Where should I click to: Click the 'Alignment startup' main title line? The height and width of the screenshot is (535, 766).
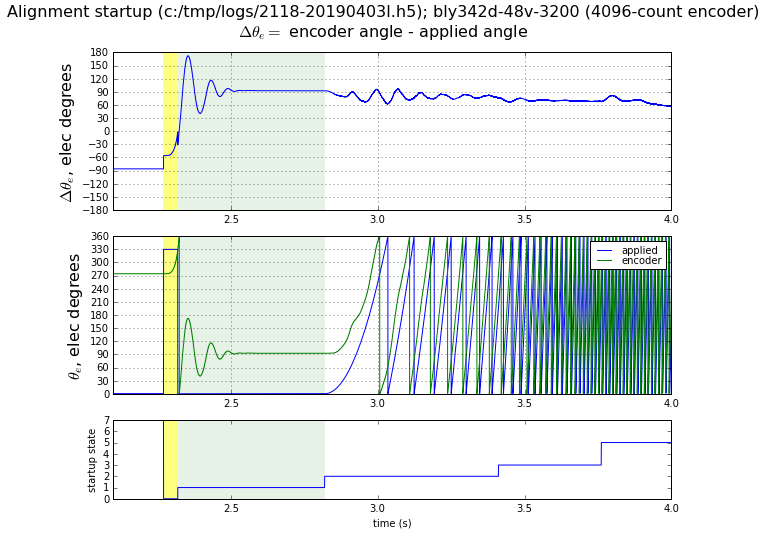[x=383, y=11]
